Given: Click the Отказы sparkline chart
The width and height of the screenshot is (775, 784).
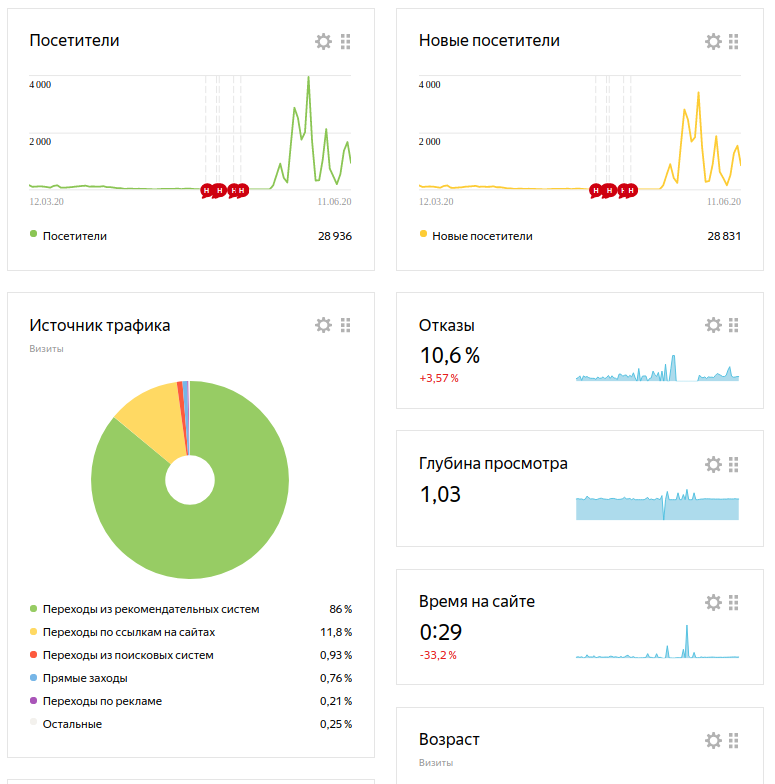Looking at the screenshot, I should (657, 370).
